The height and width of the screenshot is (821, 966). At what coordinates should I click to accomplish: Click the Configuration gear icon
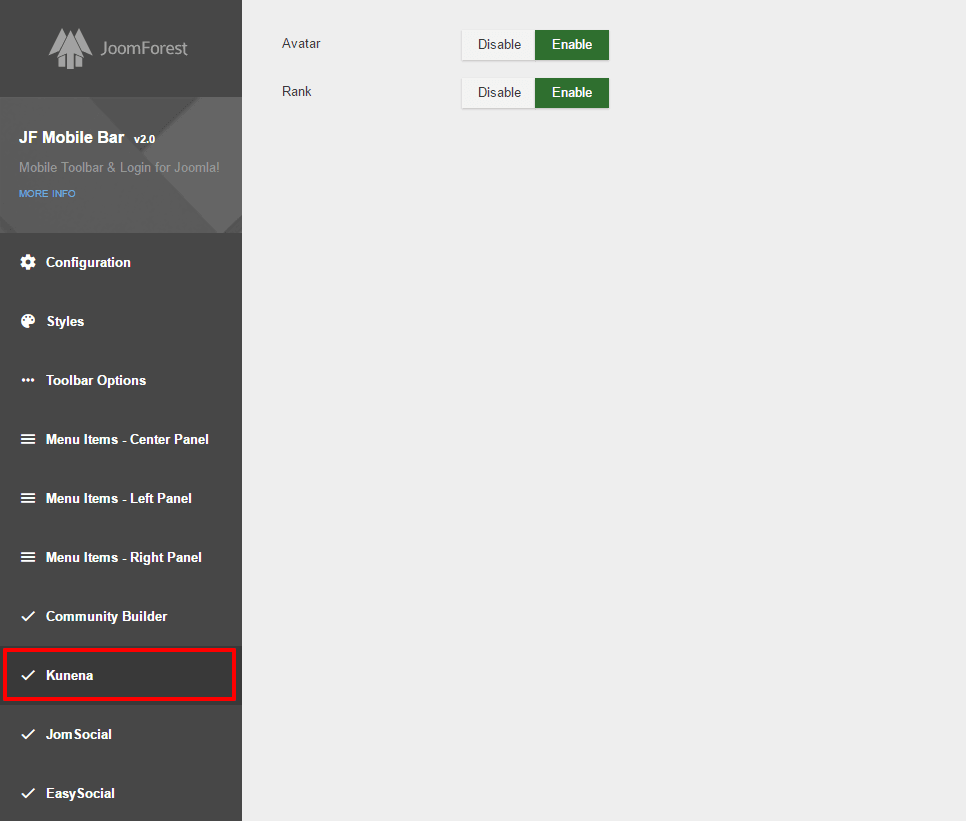pos(28,262)
